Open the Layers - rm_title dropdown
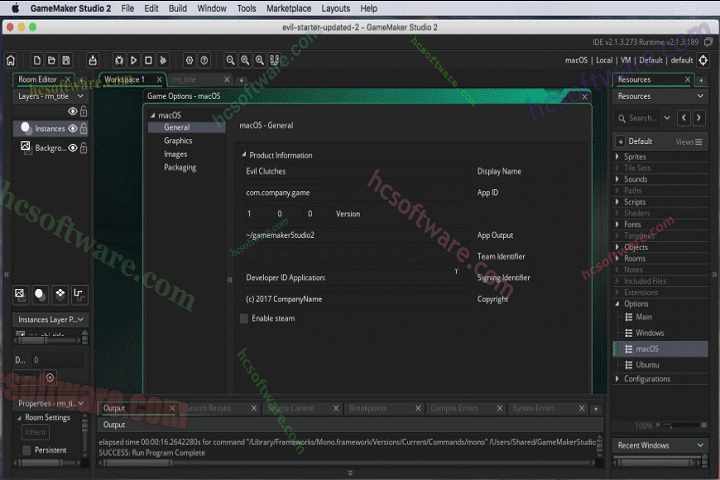Screen dimensions: 720x480 pos(80,96)
